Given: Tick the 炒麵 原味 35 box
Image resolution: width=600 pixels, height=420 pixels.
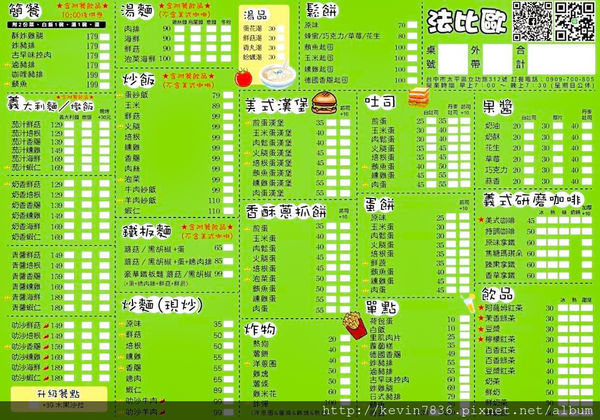Looking at the screenshot, I should [228, 324].
